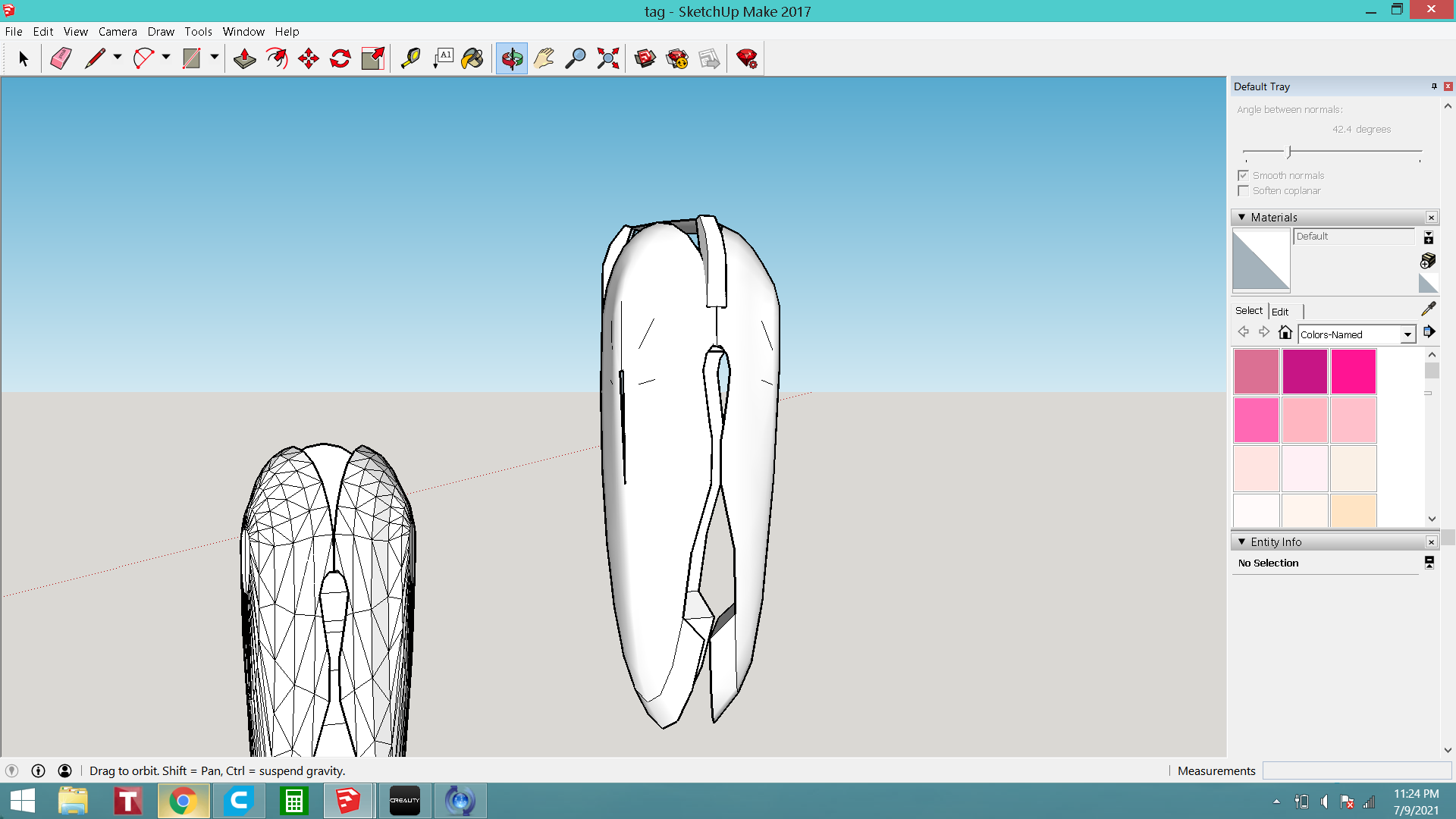The width and height of the screenshot is (1456, 819).
Task: Collapse the Entity Info panel
Action: point(1241,542)
